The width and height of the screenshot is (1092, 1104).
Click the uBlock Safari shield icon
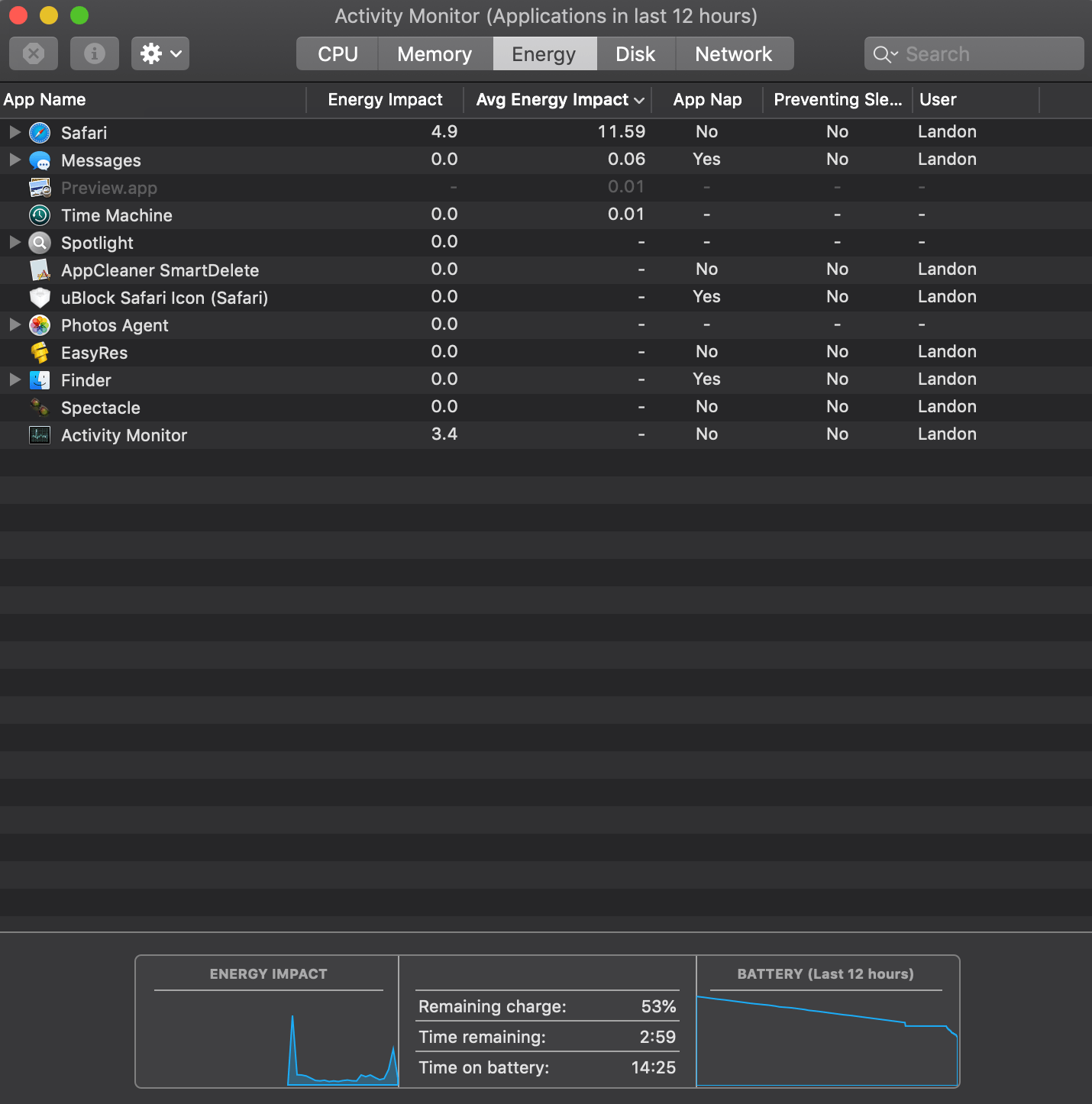(40, 298)
